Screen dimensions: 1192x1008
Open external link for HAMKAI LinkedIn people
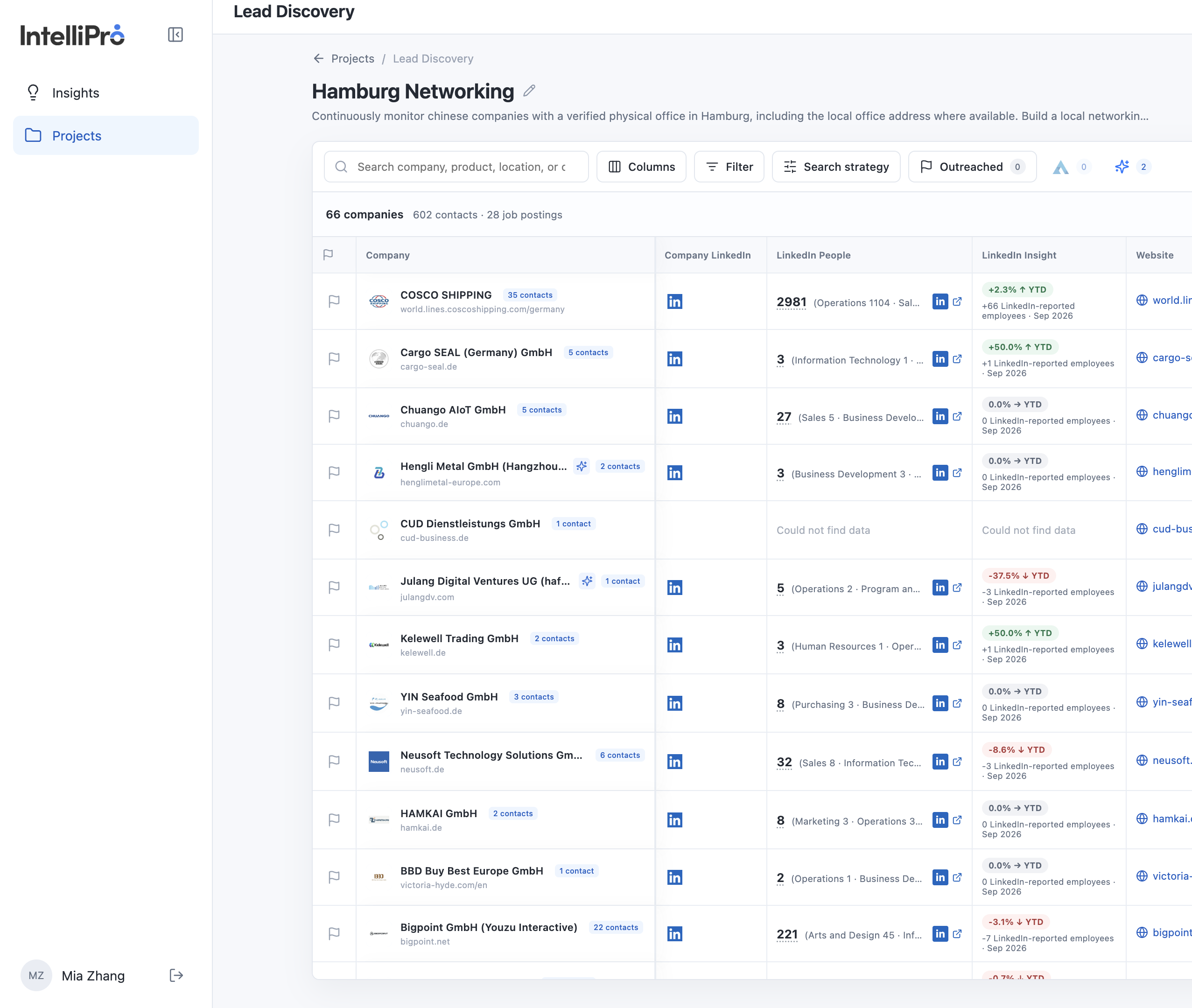click(958, 820)
